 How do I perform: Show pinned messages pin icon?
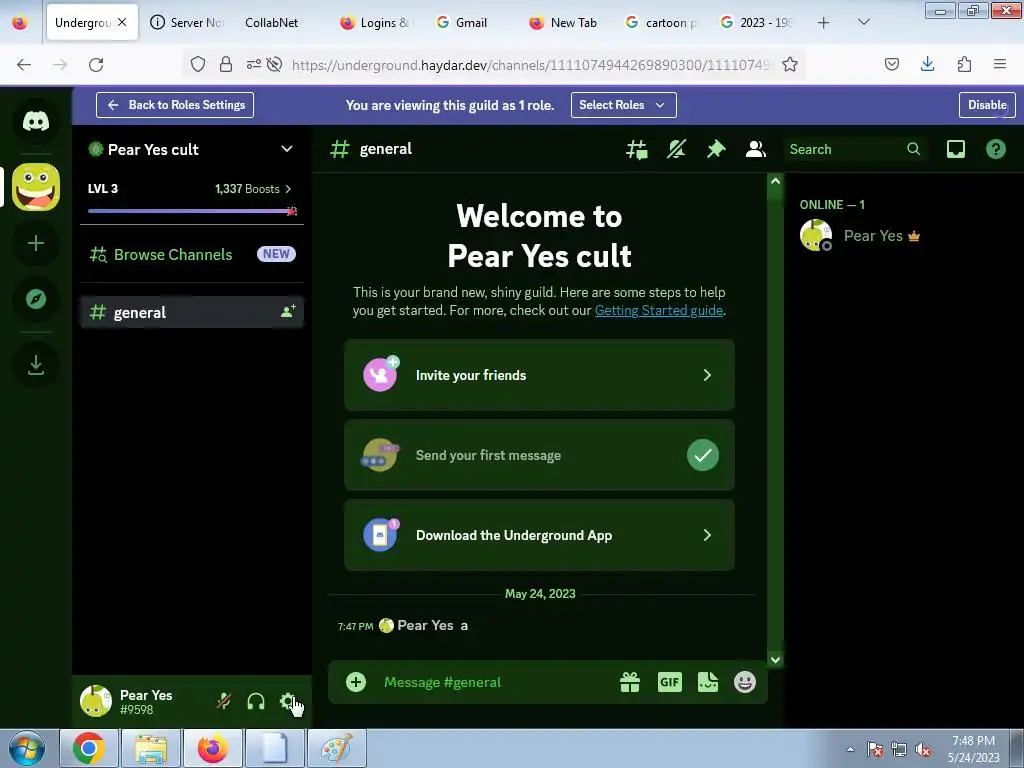point(716,150)
